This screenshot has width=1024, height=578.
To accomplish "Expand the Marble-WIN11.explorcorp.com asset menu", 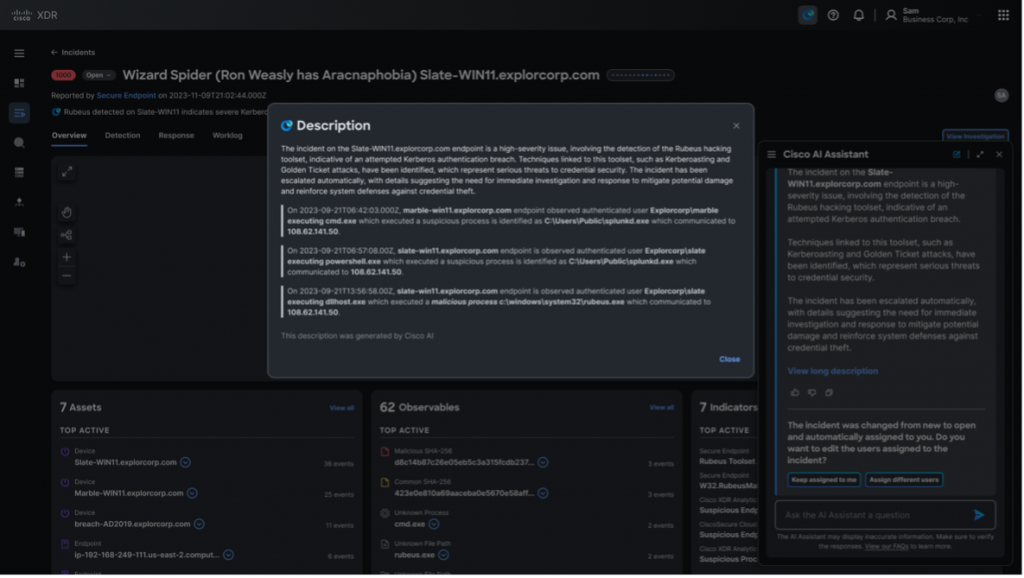I will (192, 493).
